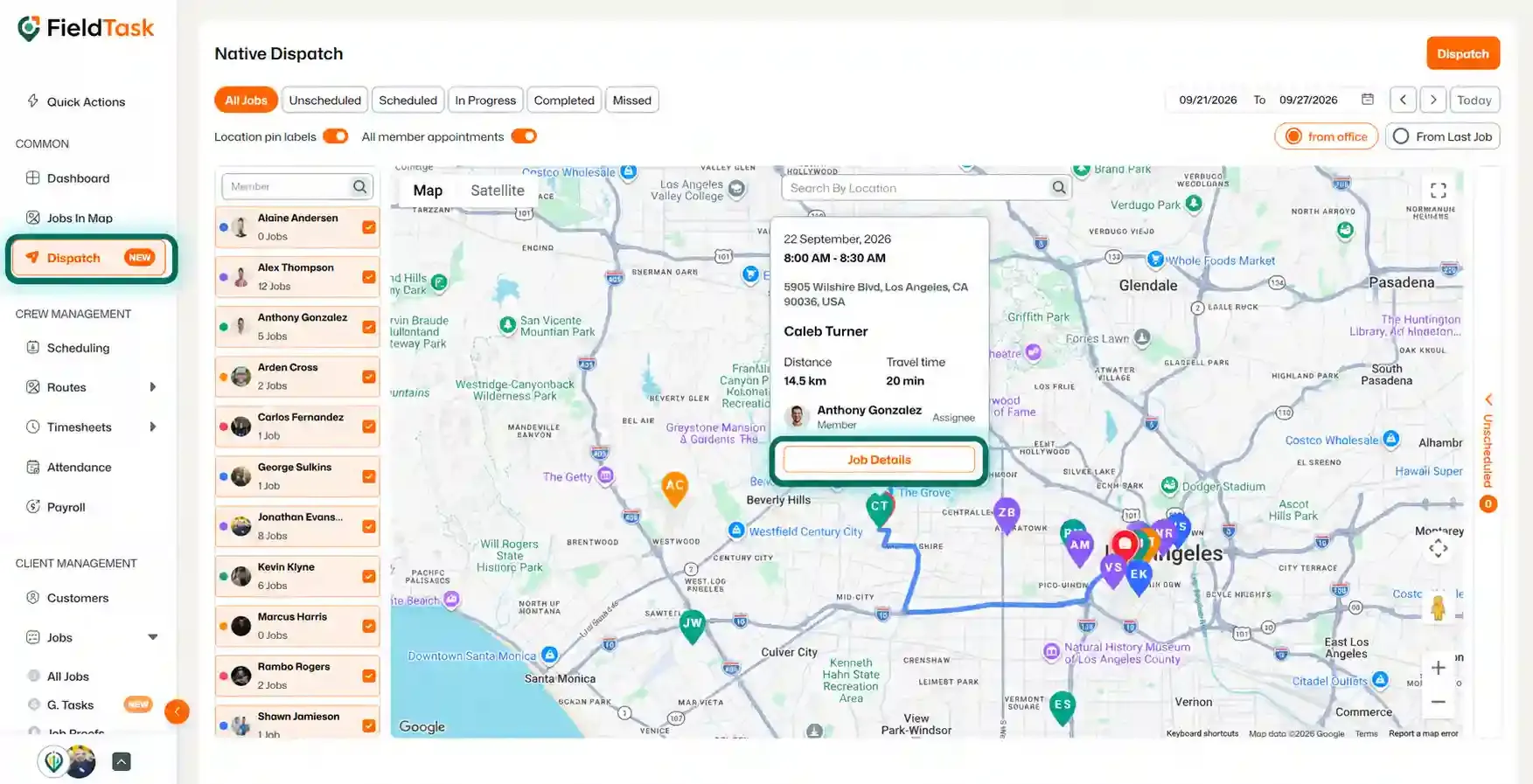Expand the Routes submenu arrow
The height and width of the screenshot is (784, 1533).
pyautogui.click(x=153, y=387)
